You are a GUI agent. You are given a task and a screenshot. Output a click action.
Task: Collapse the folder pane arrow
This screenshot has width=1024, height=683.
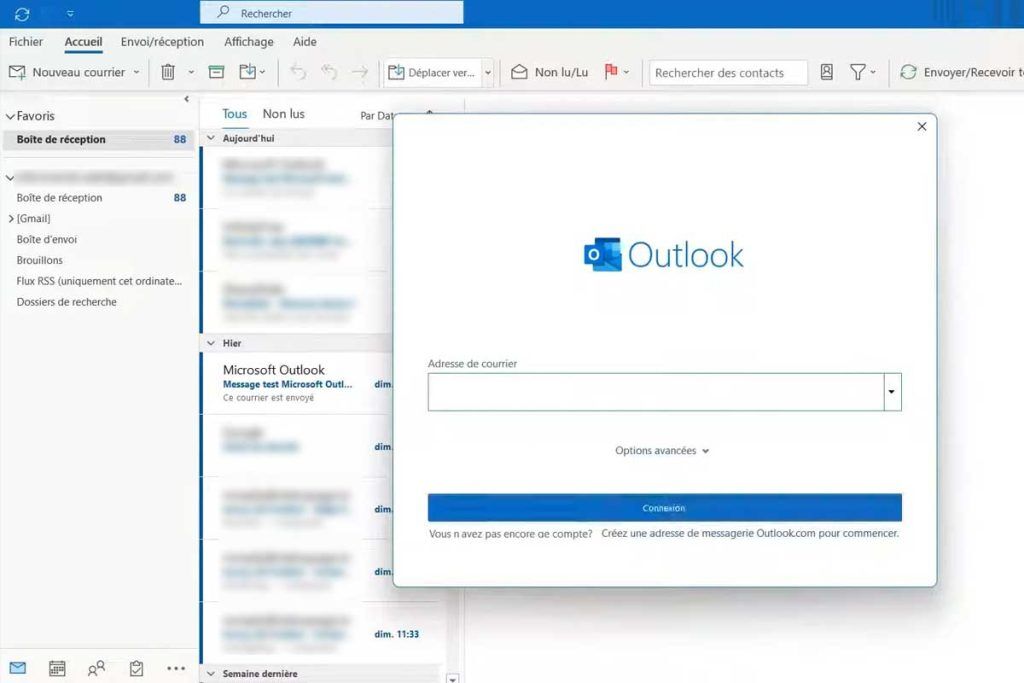pos(187,99)
